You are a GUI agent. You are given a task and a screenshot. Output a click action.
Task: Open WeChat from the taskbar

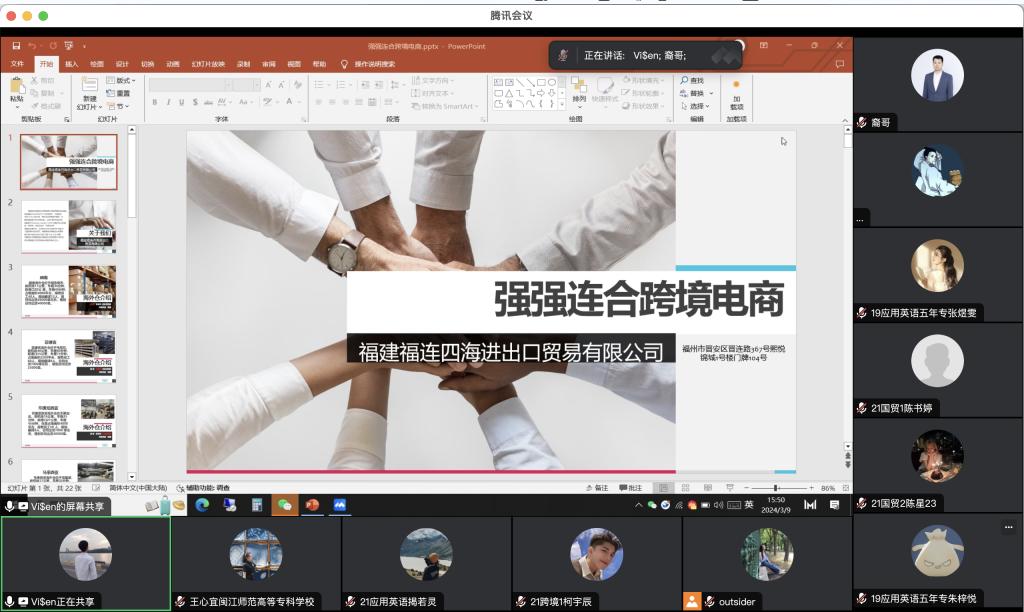[x=284, y=505]
